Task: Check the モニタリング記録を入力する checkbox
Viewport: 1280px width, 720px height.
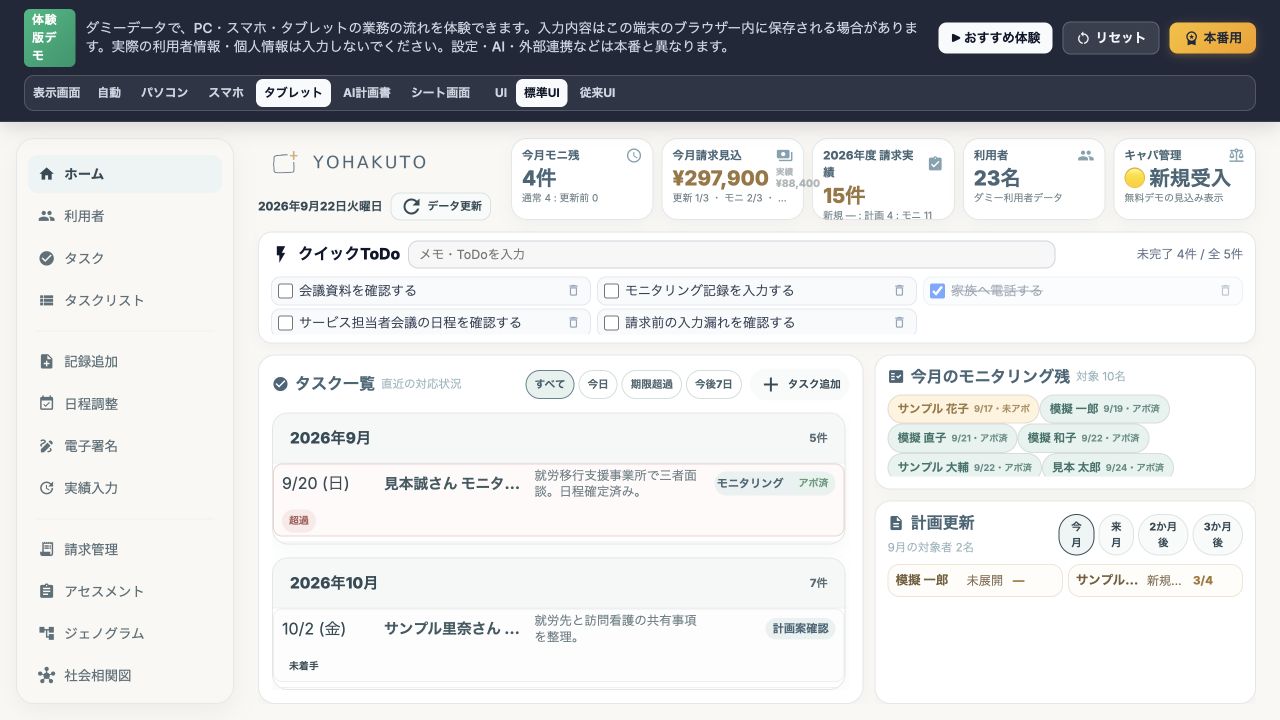Action: coord(611,291)
